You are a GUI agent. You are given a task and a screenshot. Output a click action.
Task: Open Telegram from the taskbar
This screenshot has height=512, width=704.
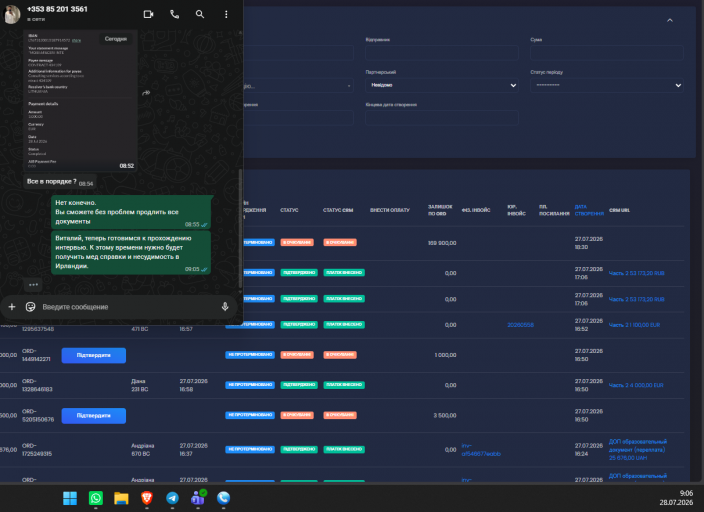(172, 498)
